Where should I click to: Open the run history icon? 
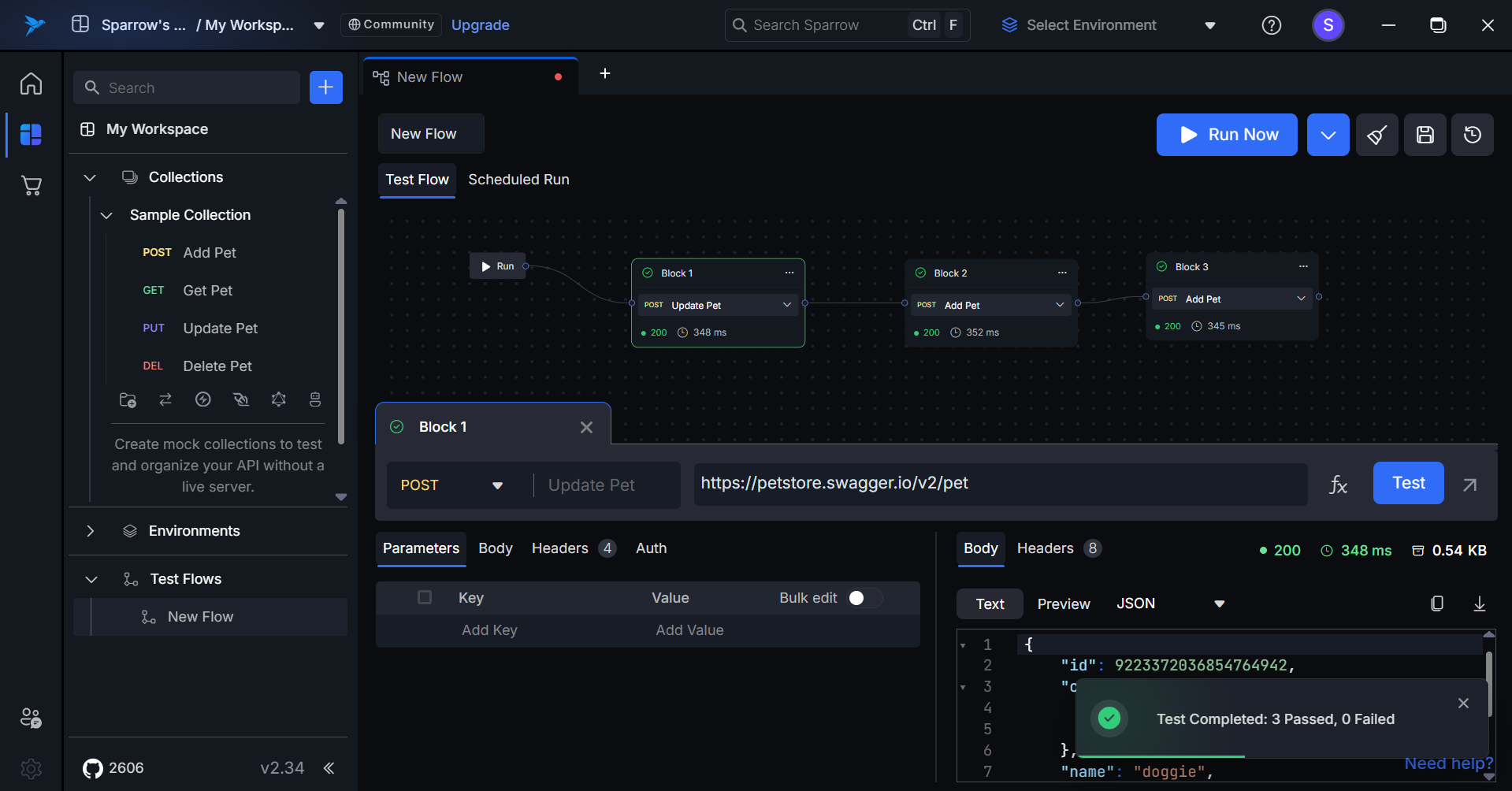coord(1472,135)
